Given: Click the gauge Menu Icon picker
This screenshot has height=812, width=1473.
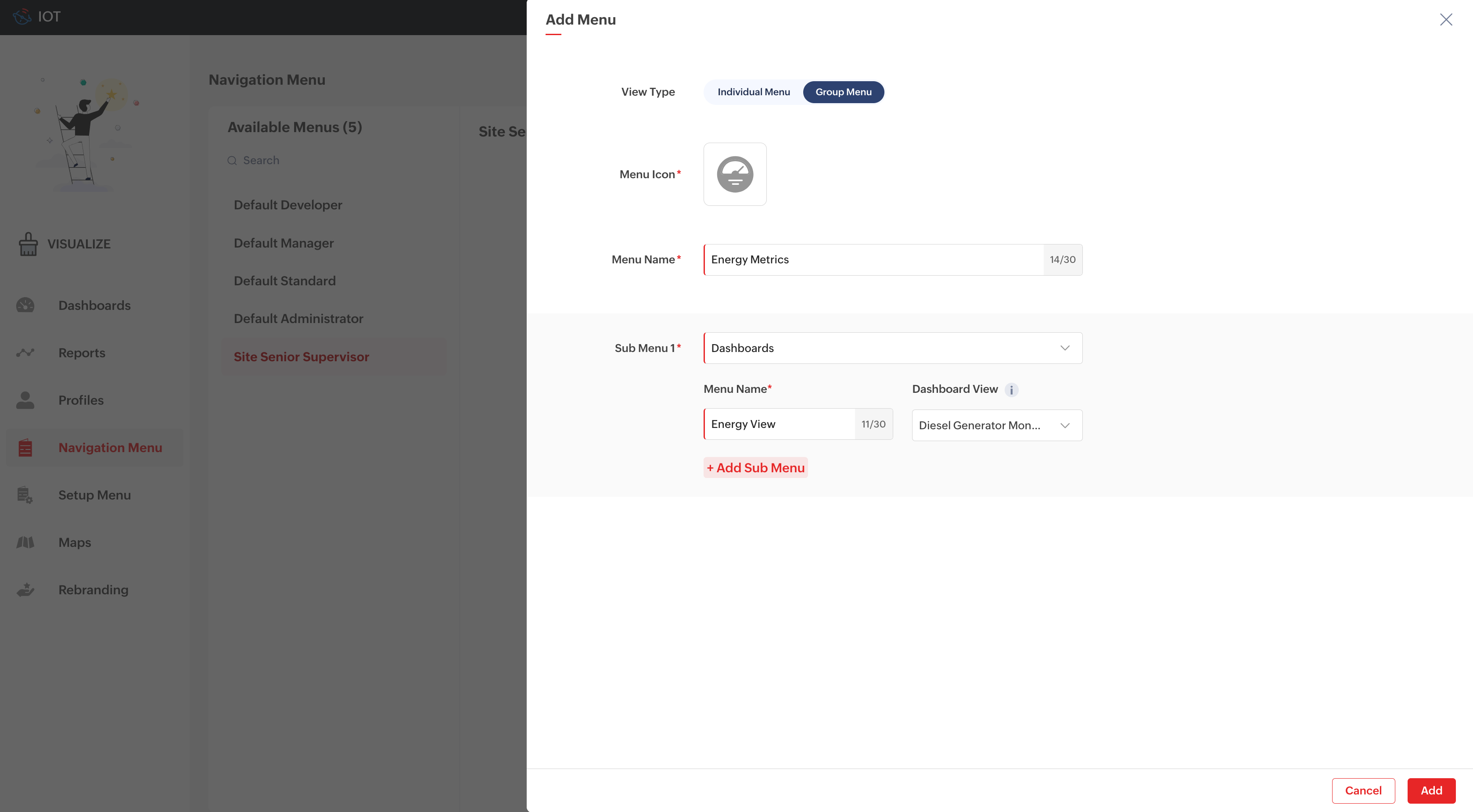Looking at the screenshot, I should pos(735,174).
